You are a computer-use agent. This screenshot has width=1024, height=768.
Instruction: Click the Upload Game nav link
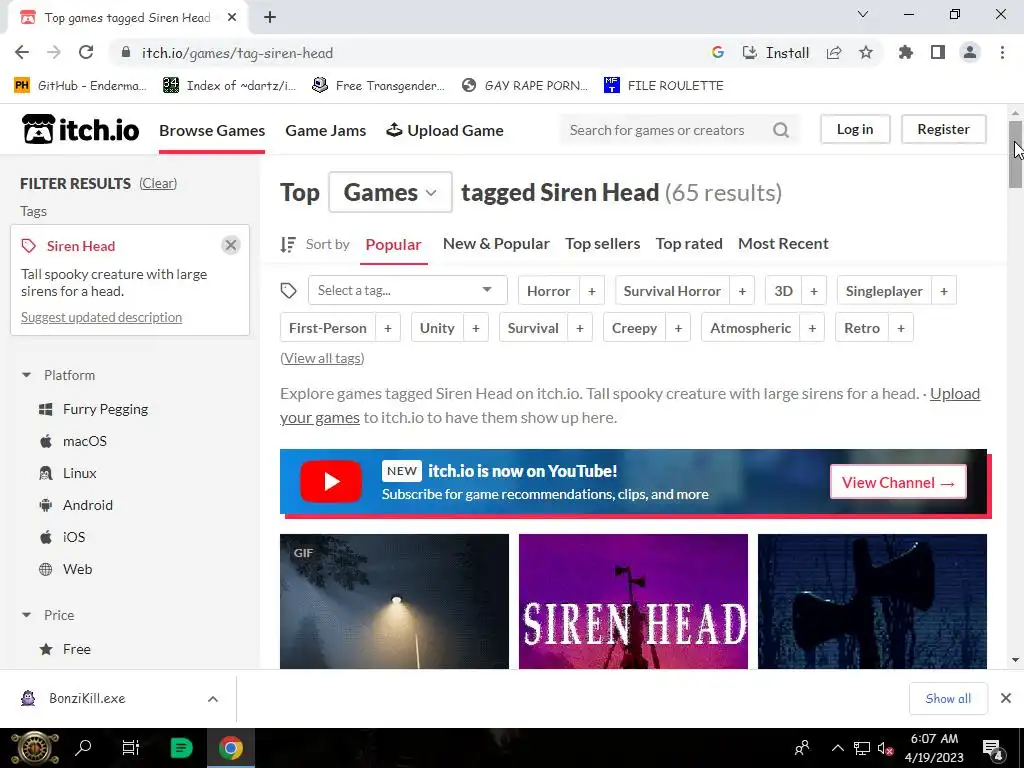pos(445,131)
